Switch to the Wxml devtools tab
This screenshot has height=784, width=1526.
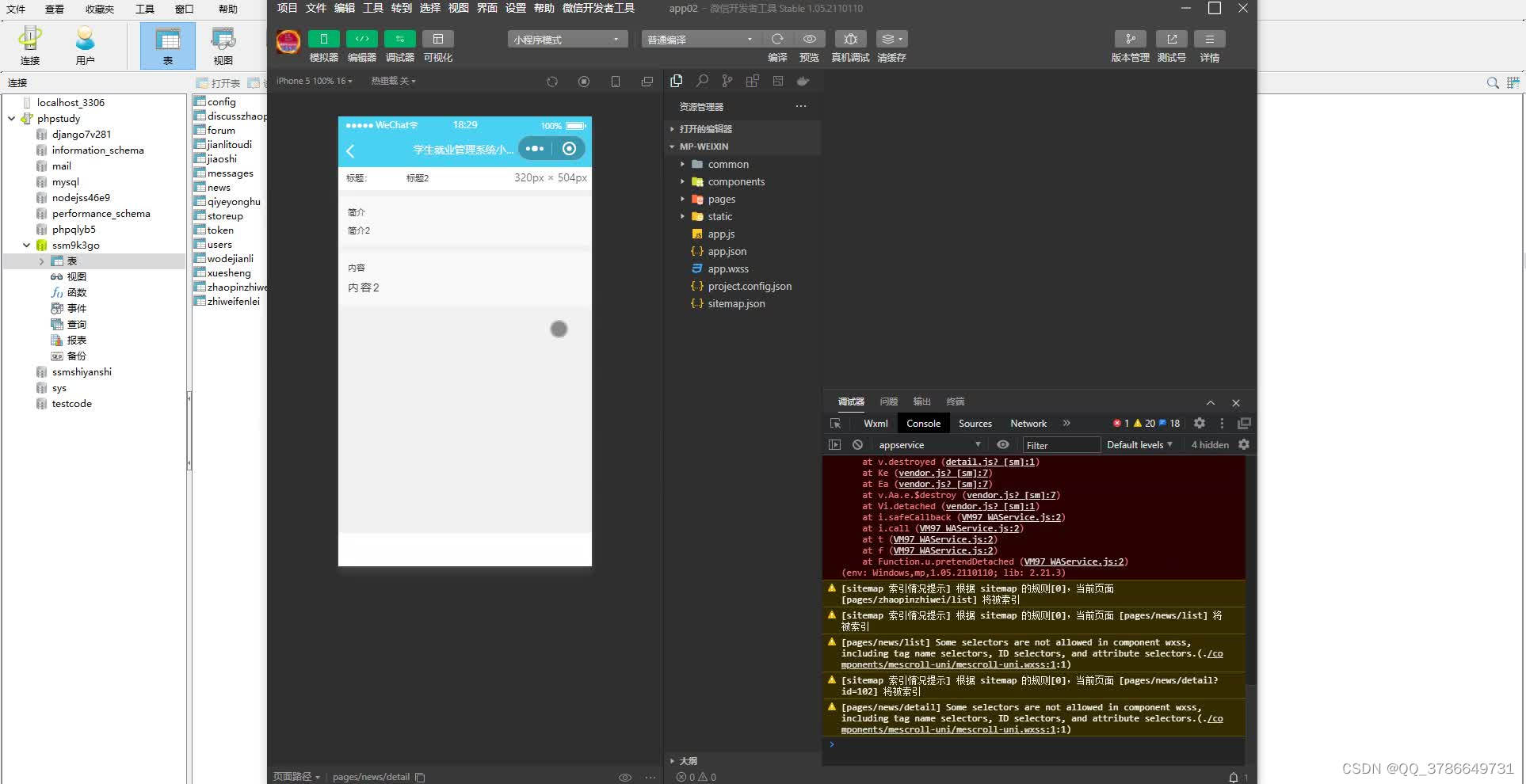pos(876,424)
